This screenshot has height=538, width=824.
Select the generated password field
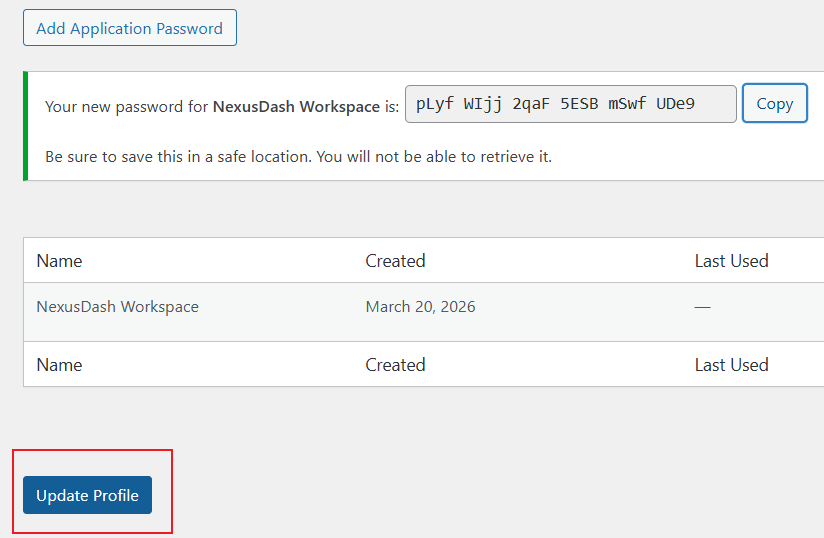pyautogui.click(x=571, y=104)
